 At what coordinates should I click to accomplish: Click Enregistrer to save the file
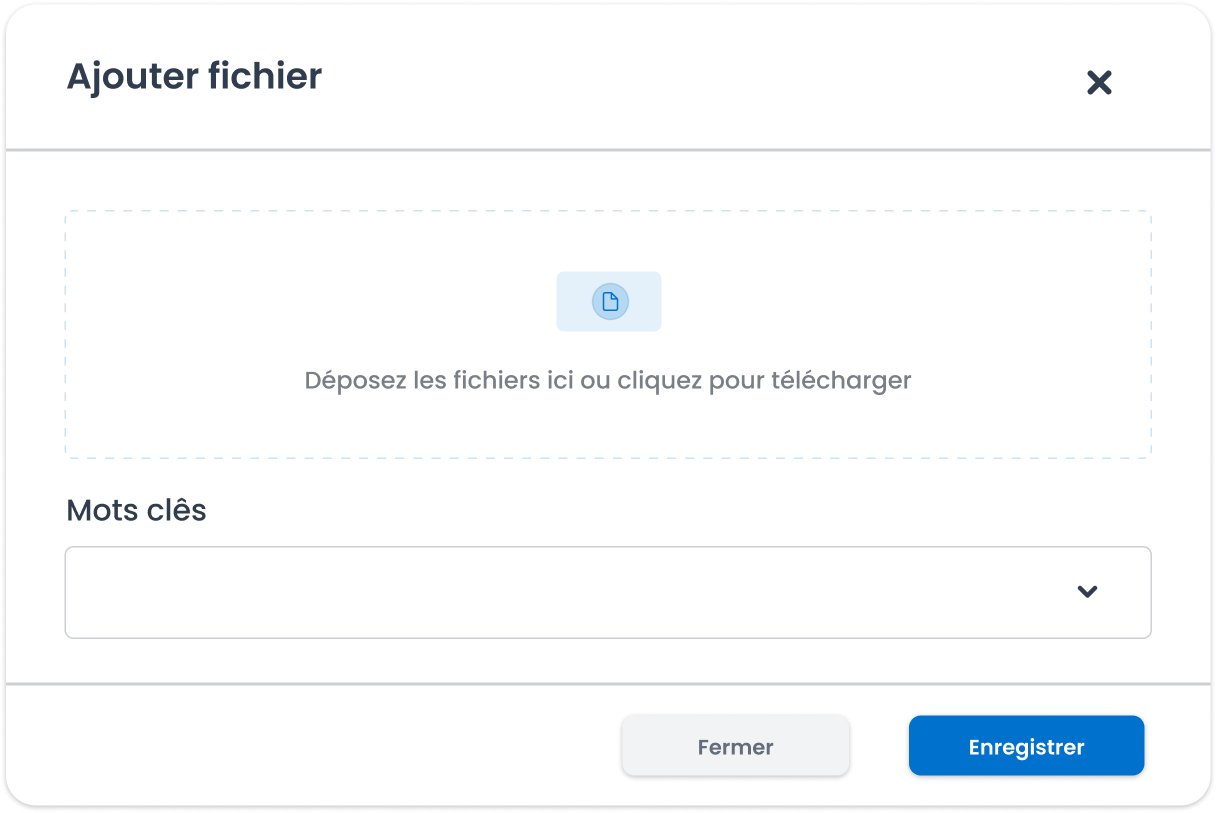(x=1026, y=746)
